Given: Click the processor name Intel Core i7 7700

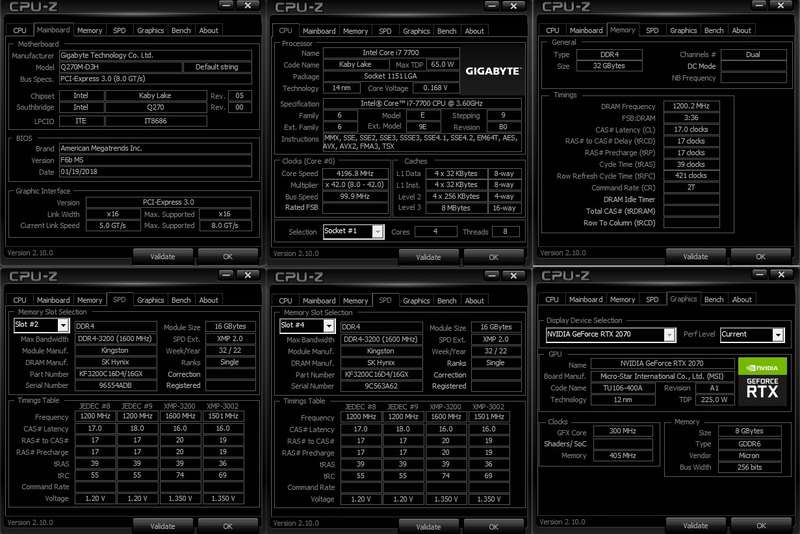Looking at the screenshot, I should tap(391, 53).
